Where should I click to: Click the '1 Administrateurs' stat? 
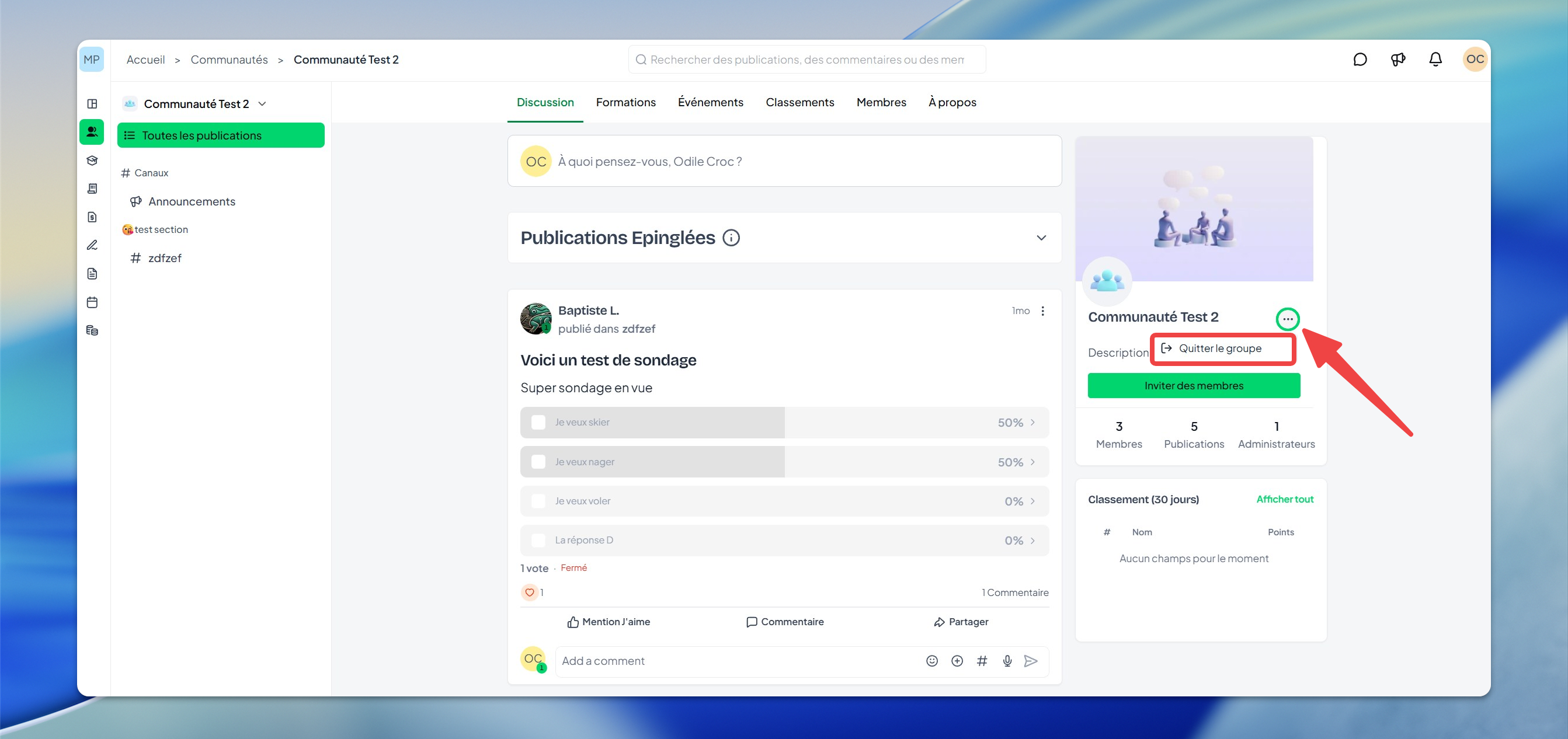point(1276,435)
